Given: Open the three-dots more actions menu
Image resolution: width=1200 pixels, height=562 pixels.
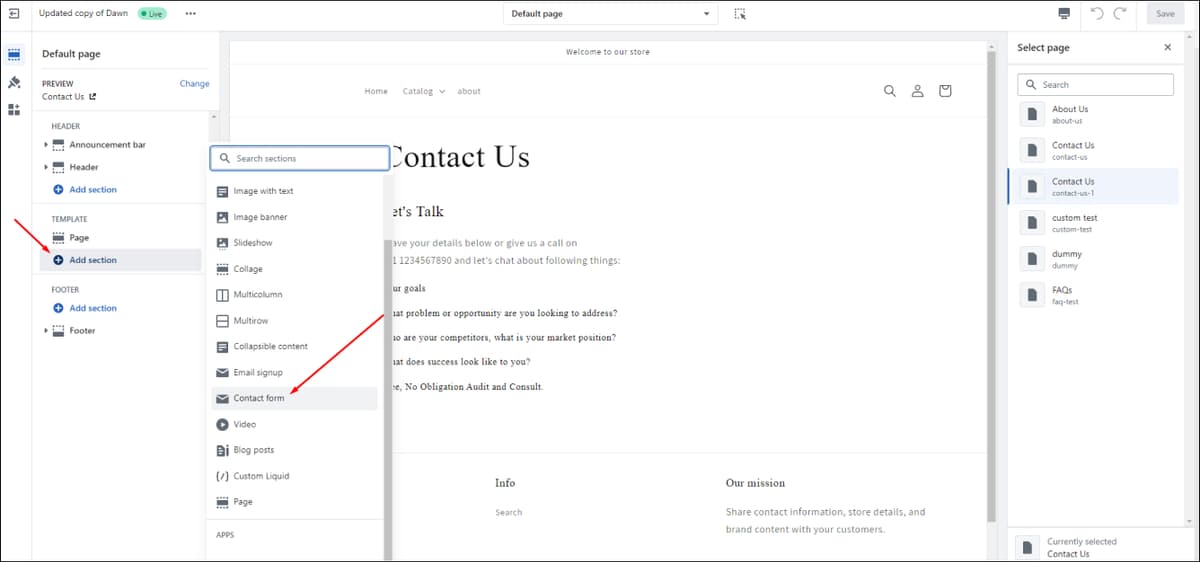Looking at the screenshot, I should [190, 13].
